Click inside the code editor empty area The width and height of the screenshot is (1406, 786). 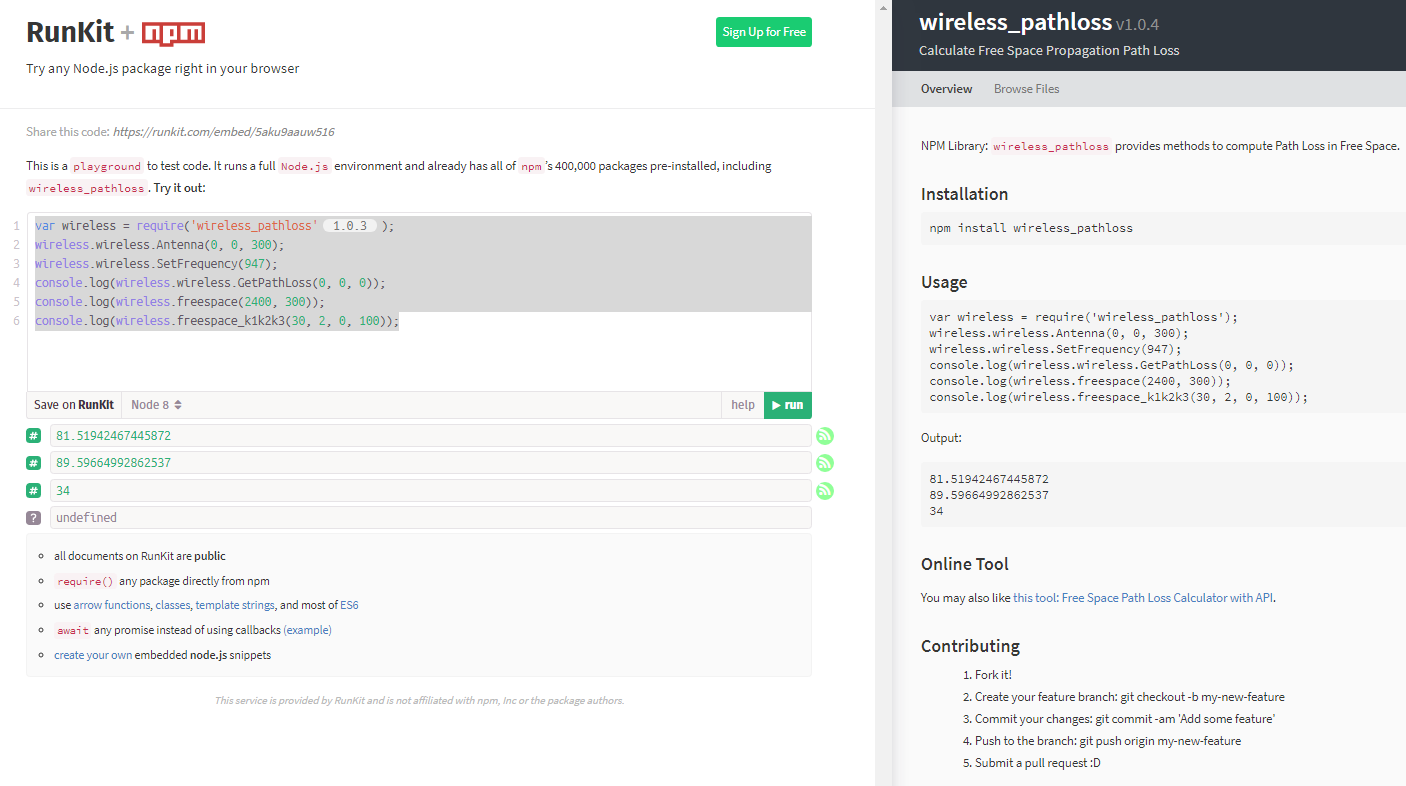click(419, 360)
